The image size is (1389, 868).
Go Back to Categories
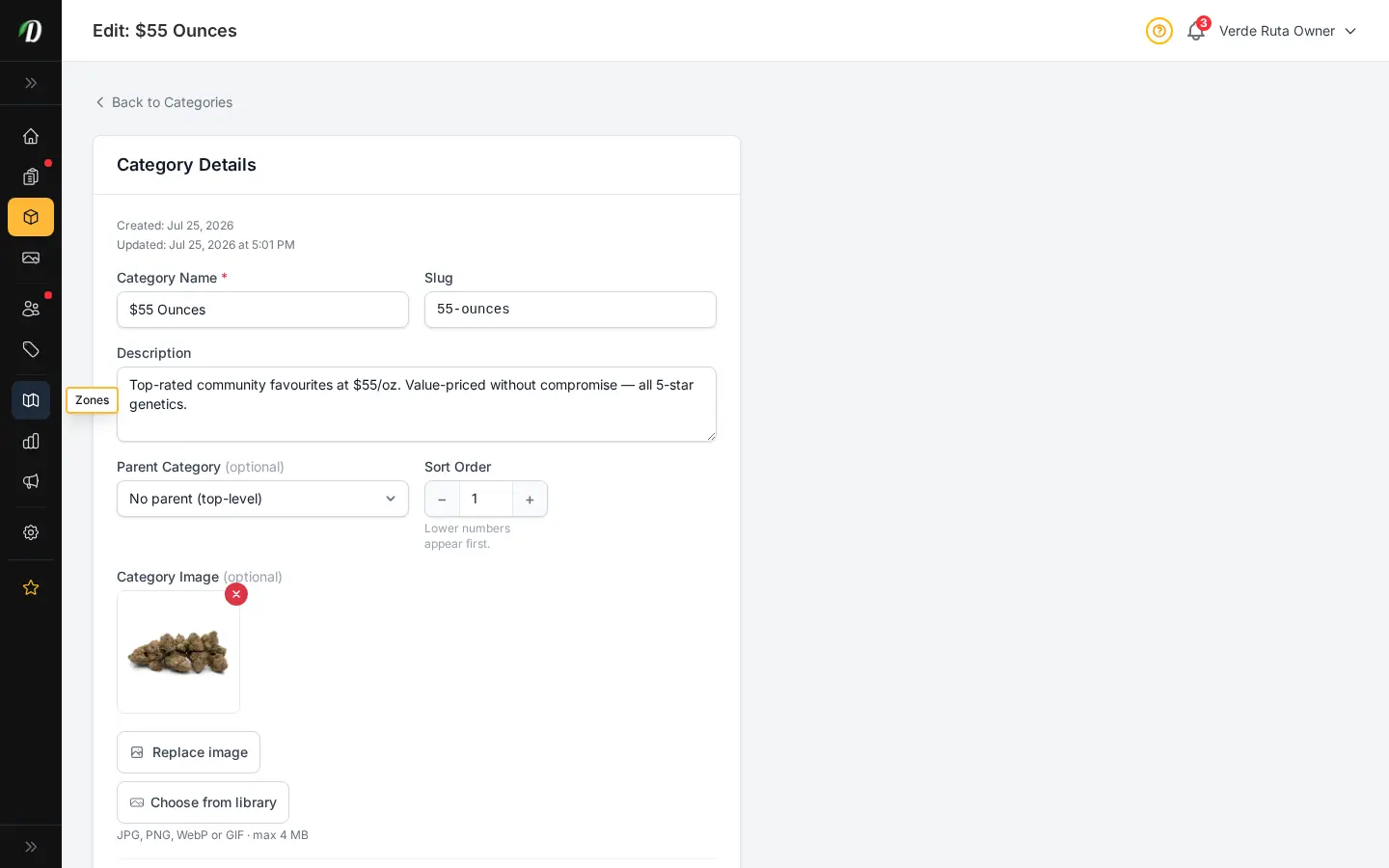pyautogui.click(x=163, y=102)
